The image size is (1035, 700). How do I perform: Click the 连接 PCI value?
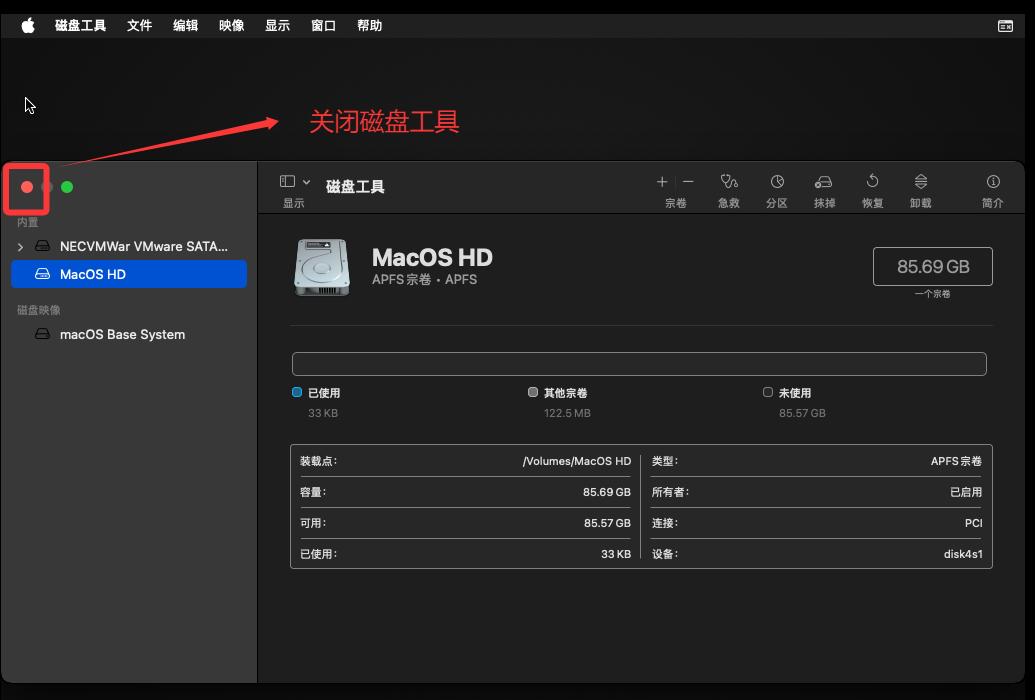click(x=974, y=523)
